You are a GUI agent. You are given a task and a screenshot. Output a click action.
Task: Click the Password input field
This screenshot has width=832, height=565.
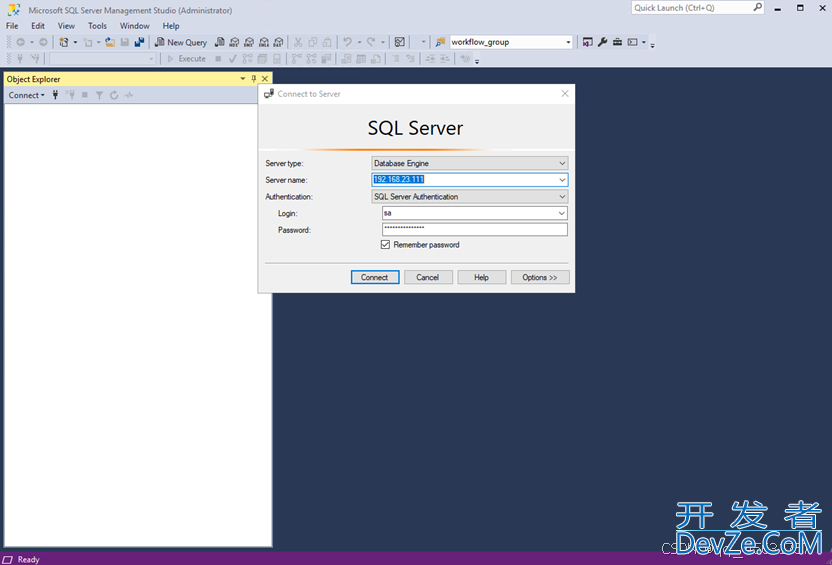click(474, 229)
